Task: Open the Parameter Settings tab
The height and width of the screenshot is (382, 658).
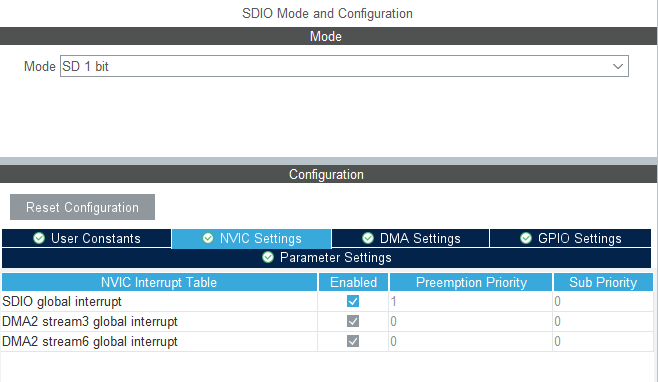Action: pos(326,257)
